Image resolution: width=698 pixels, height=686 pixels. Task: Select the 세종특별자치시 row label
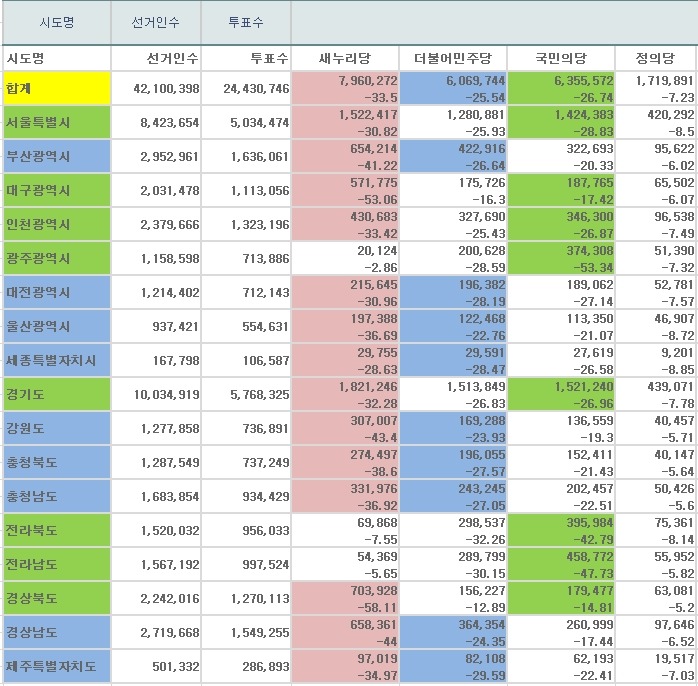57,360
